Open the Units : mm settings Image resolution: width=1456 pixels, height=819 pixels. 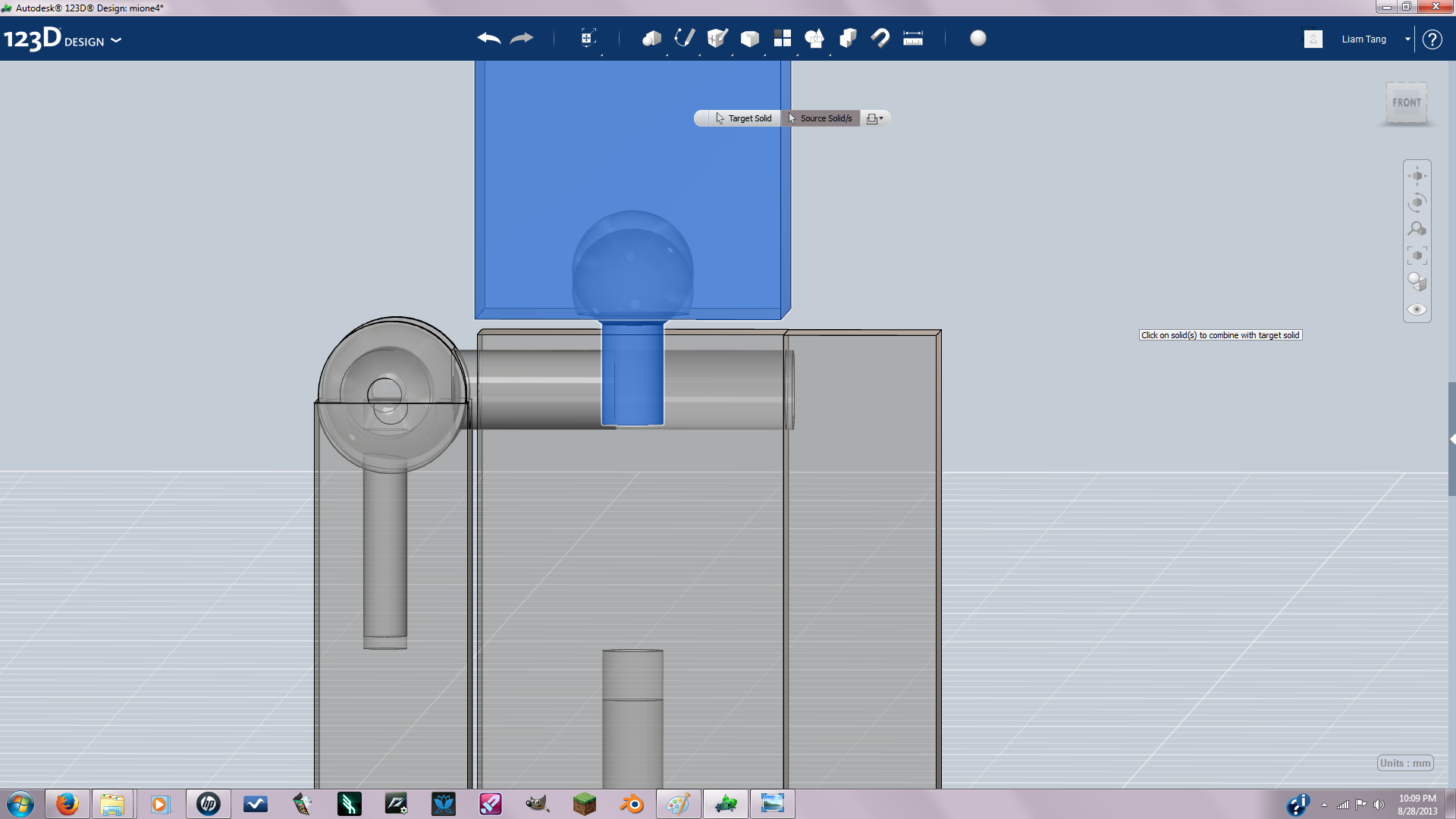pyautogui.click(x=1405, y=763)
